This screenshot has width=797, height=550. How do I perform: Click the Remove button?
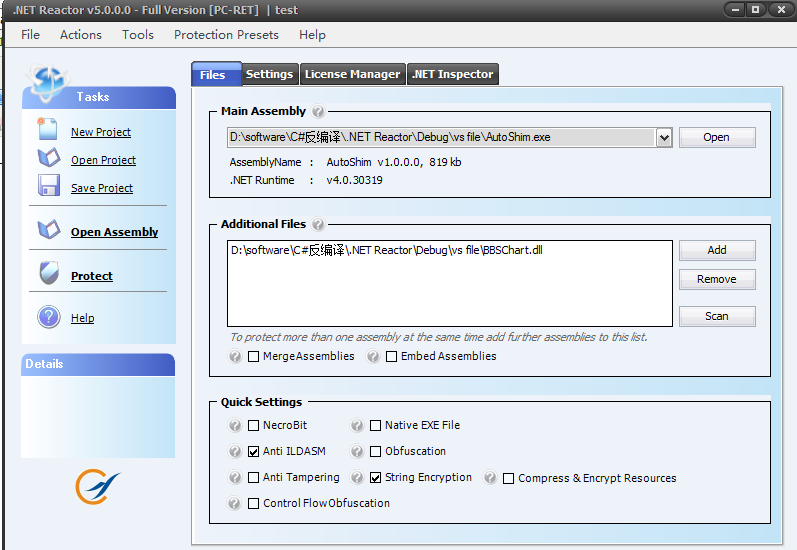coord(717,279)
